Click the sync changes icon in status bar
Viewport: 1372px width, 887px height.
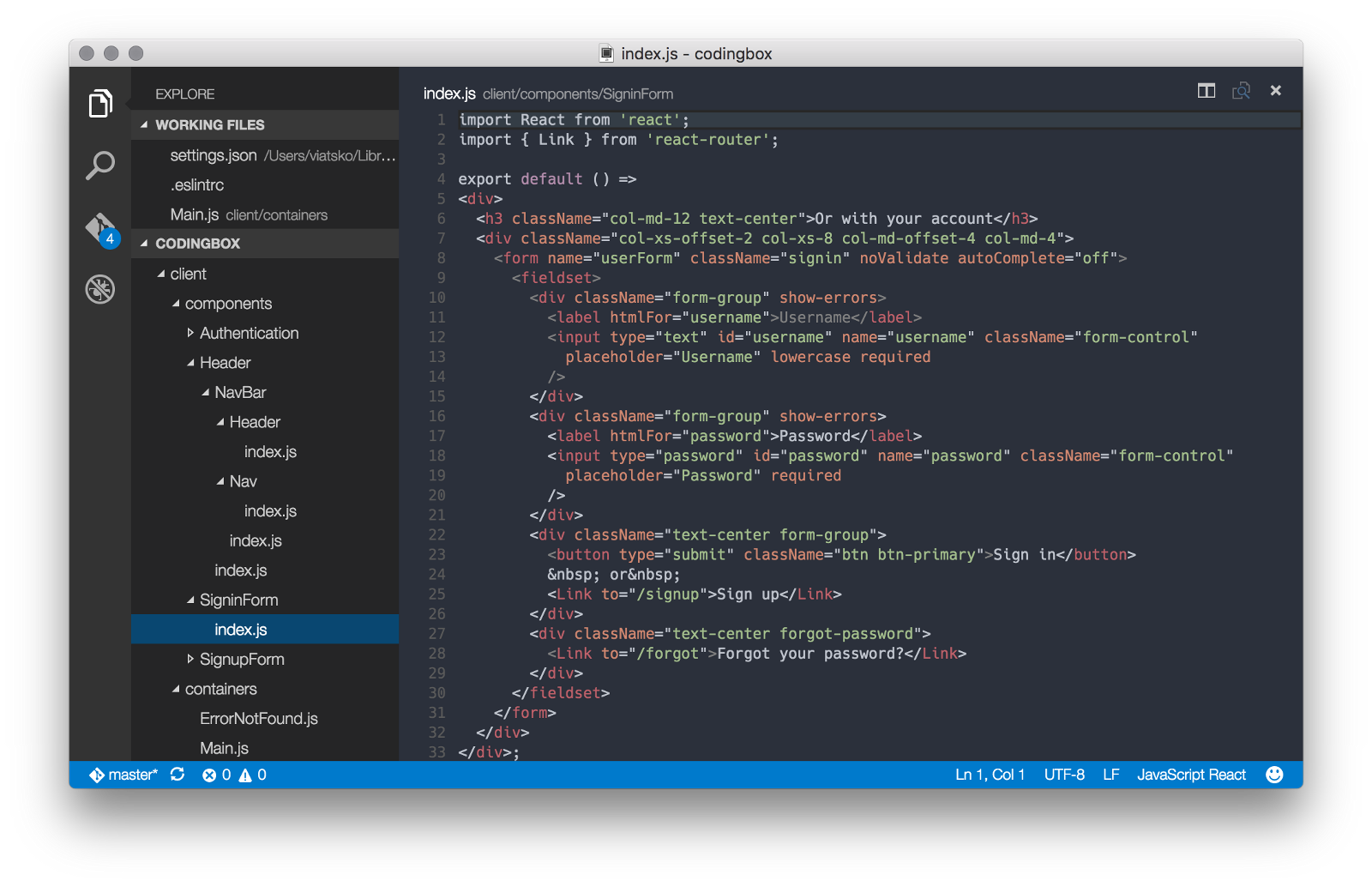tap(178, 775)
